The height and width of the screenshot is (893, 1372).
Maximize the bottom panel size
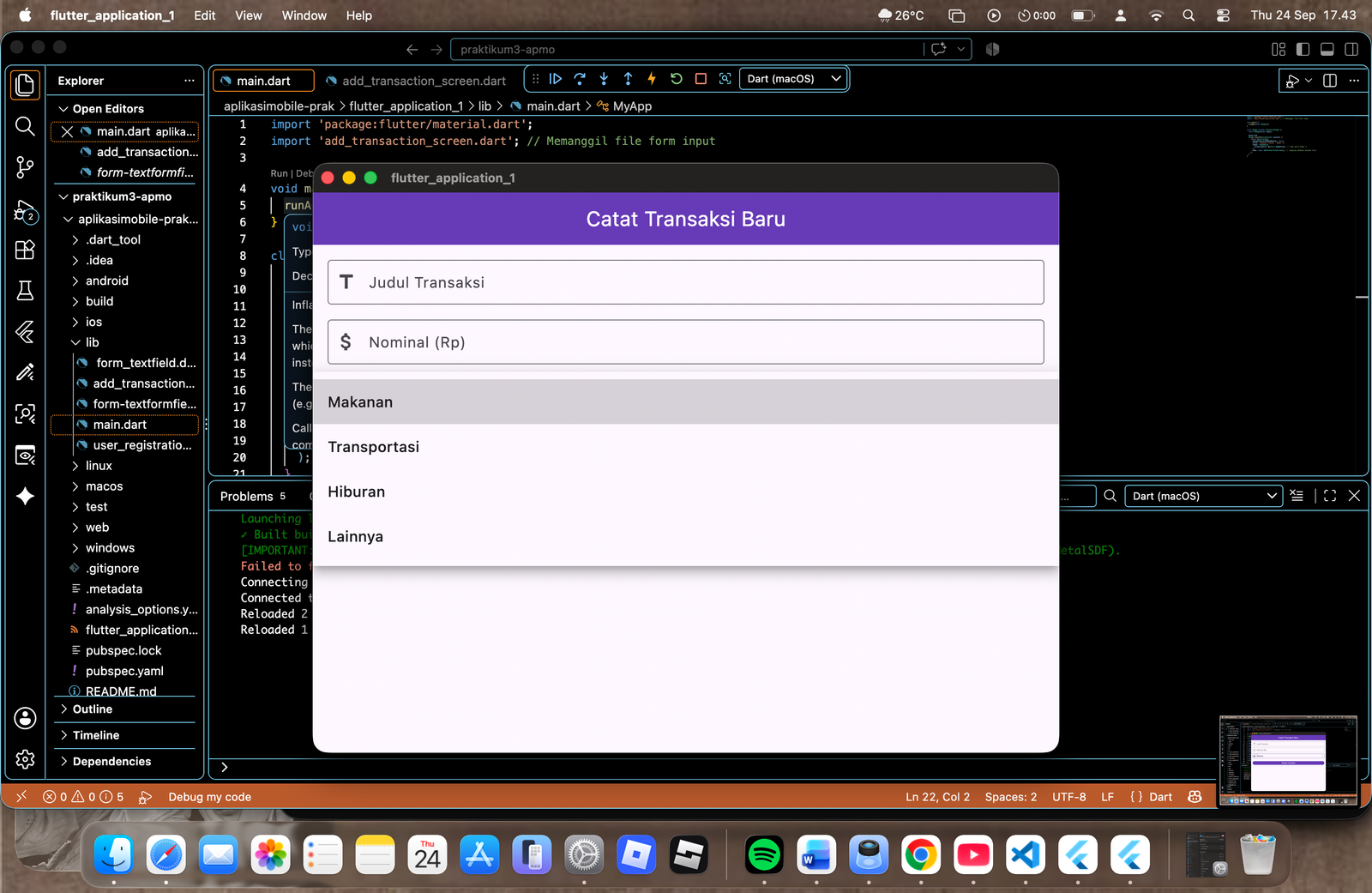[x=1330, y=496]
